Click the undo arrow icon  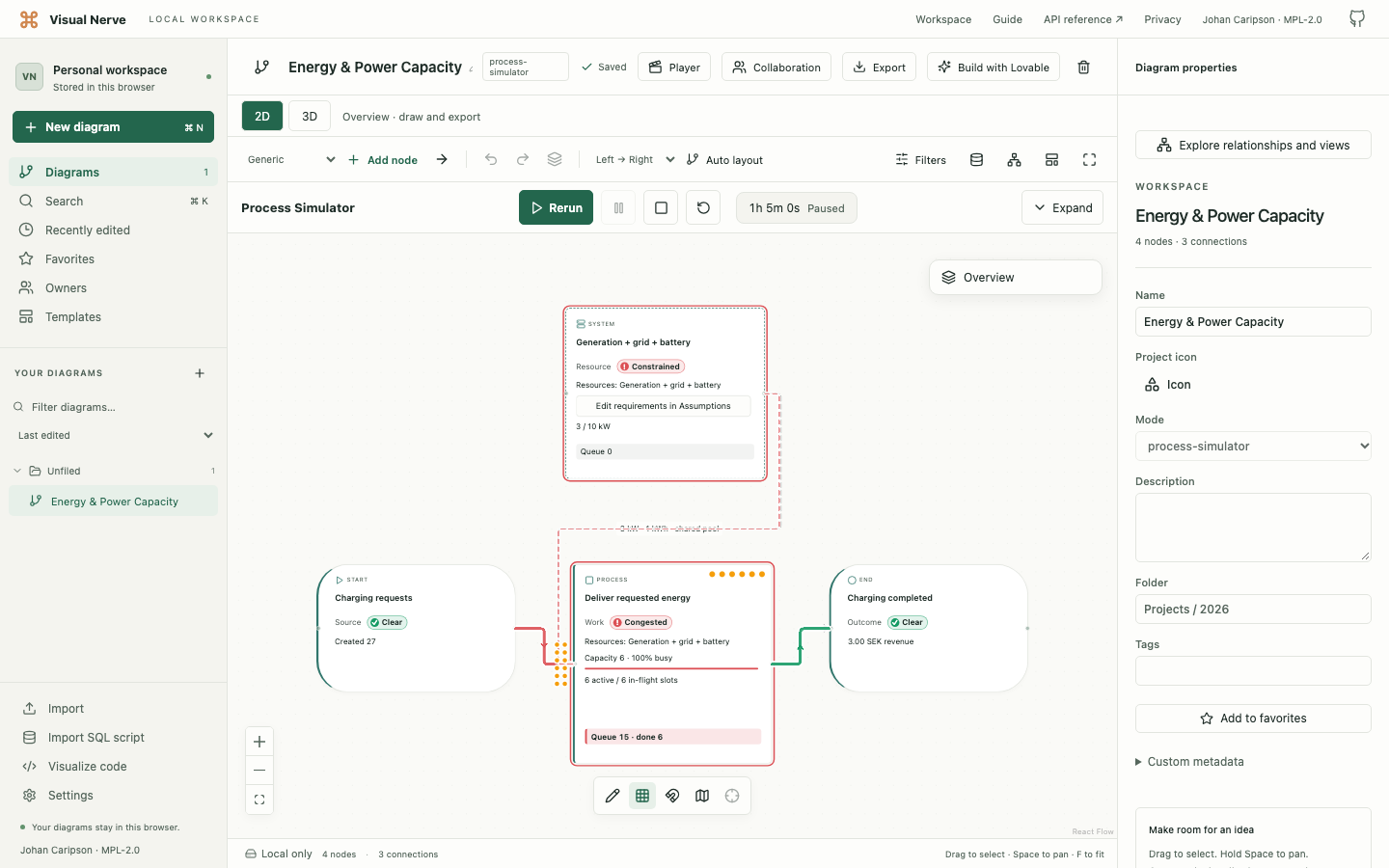point(491,159)
